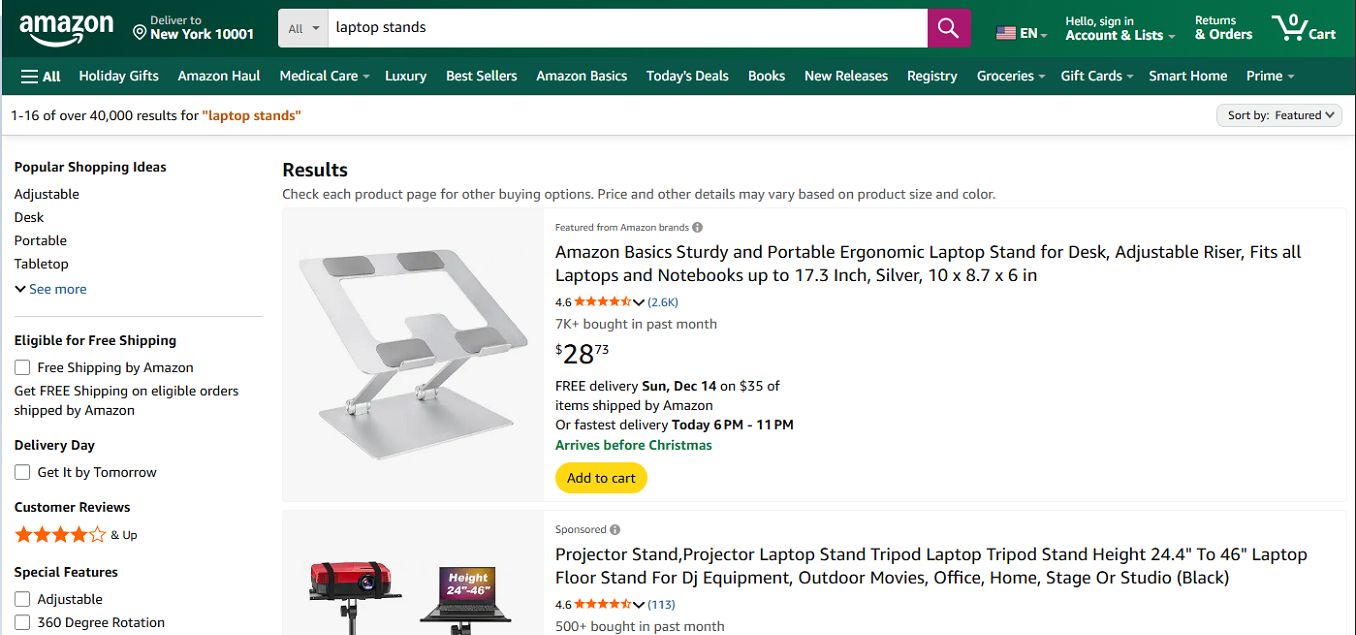The image size is (1356, 635).
Task: Open the shopping Cart
Action: pos(1303,28)
